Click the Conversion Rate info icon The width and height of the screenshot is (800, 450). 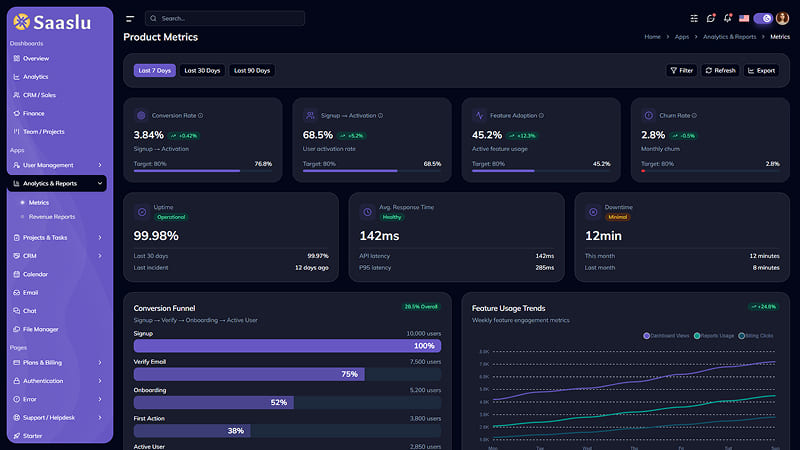click(201, 116)
